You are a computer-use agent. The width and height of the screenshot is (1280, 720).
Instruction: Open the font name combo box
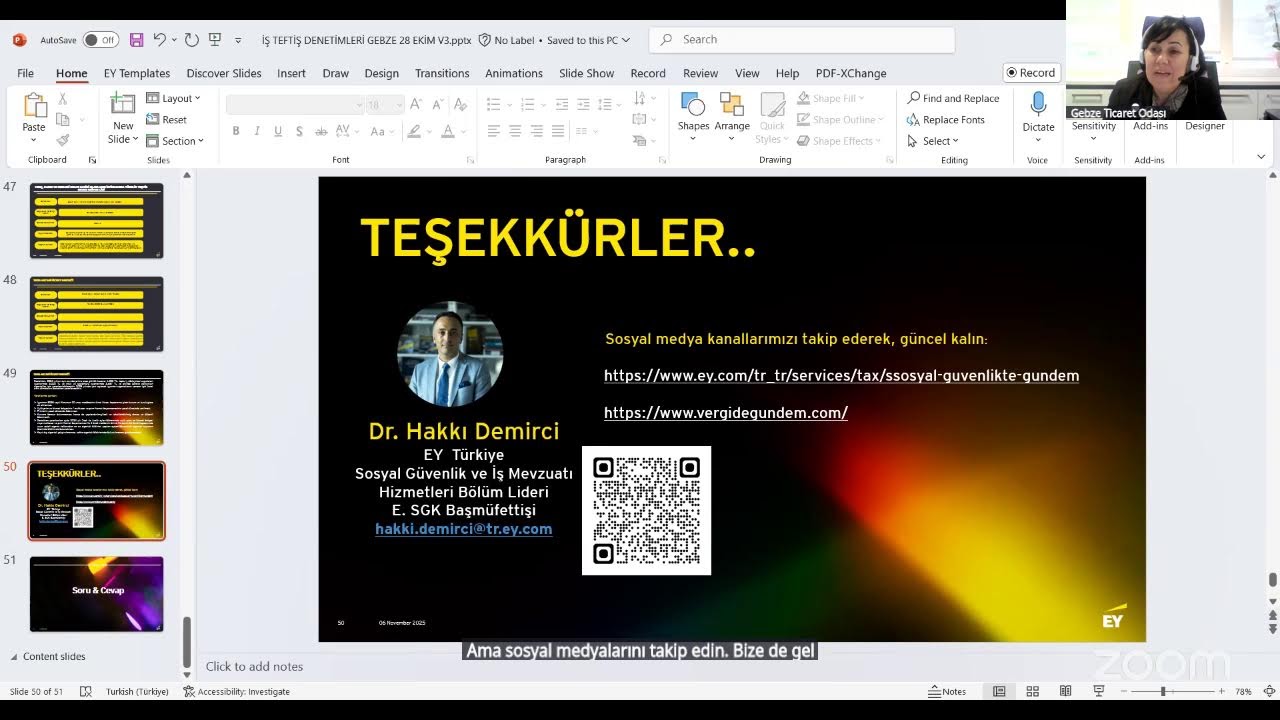click(x=295, y=104)
